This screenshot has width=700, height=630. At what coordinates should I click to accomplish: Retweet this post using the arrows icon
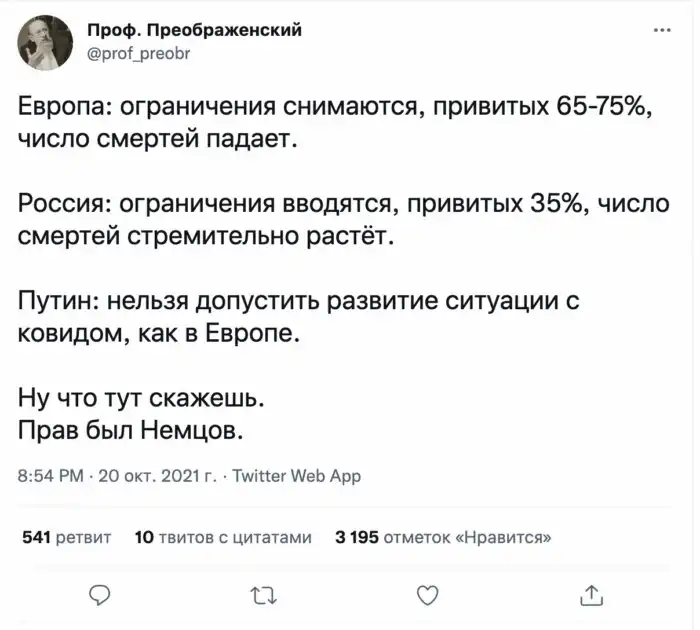tap(263, 596)
